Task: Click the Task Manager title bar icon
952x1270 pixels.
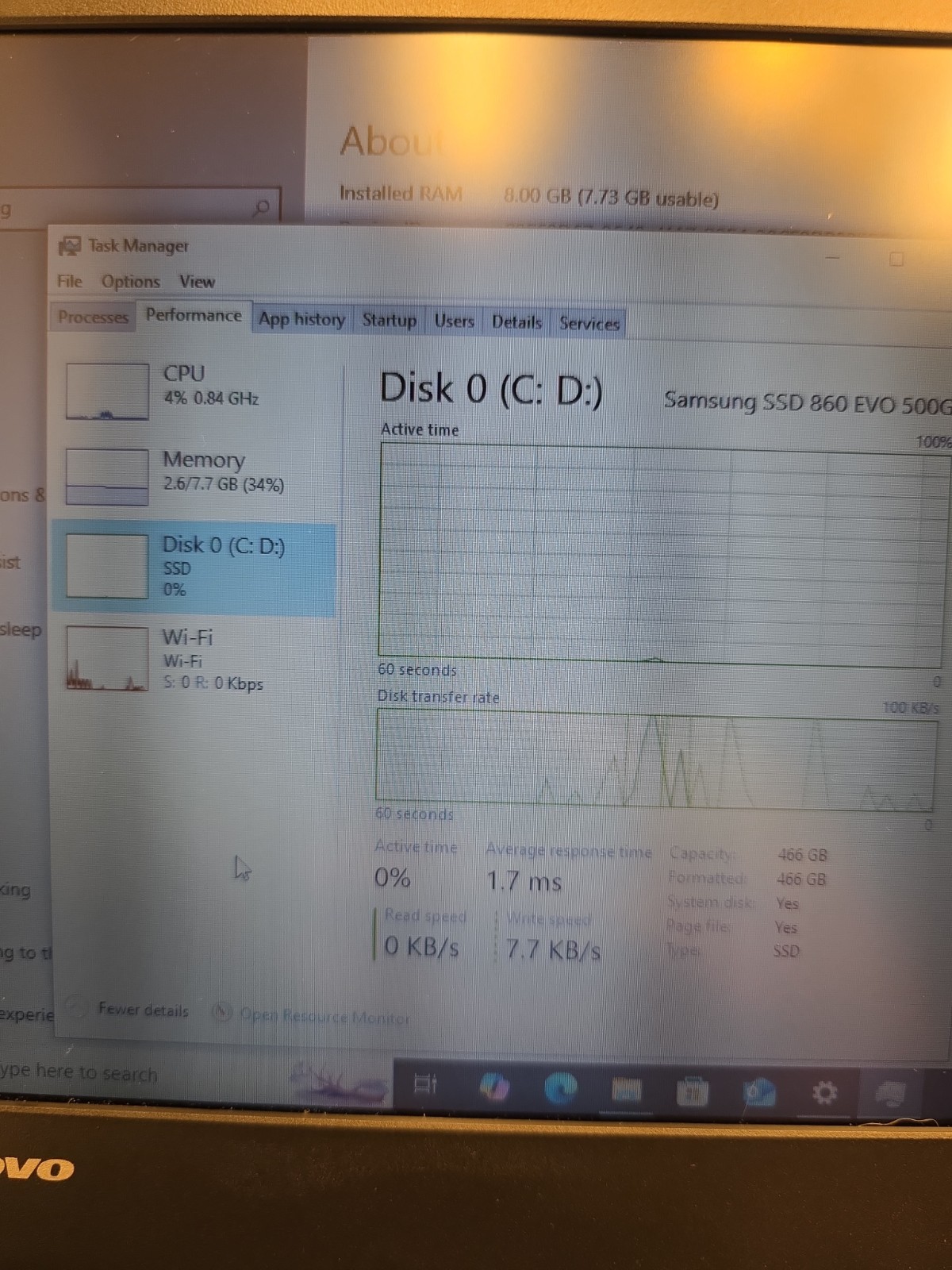Action: point(70,245)
